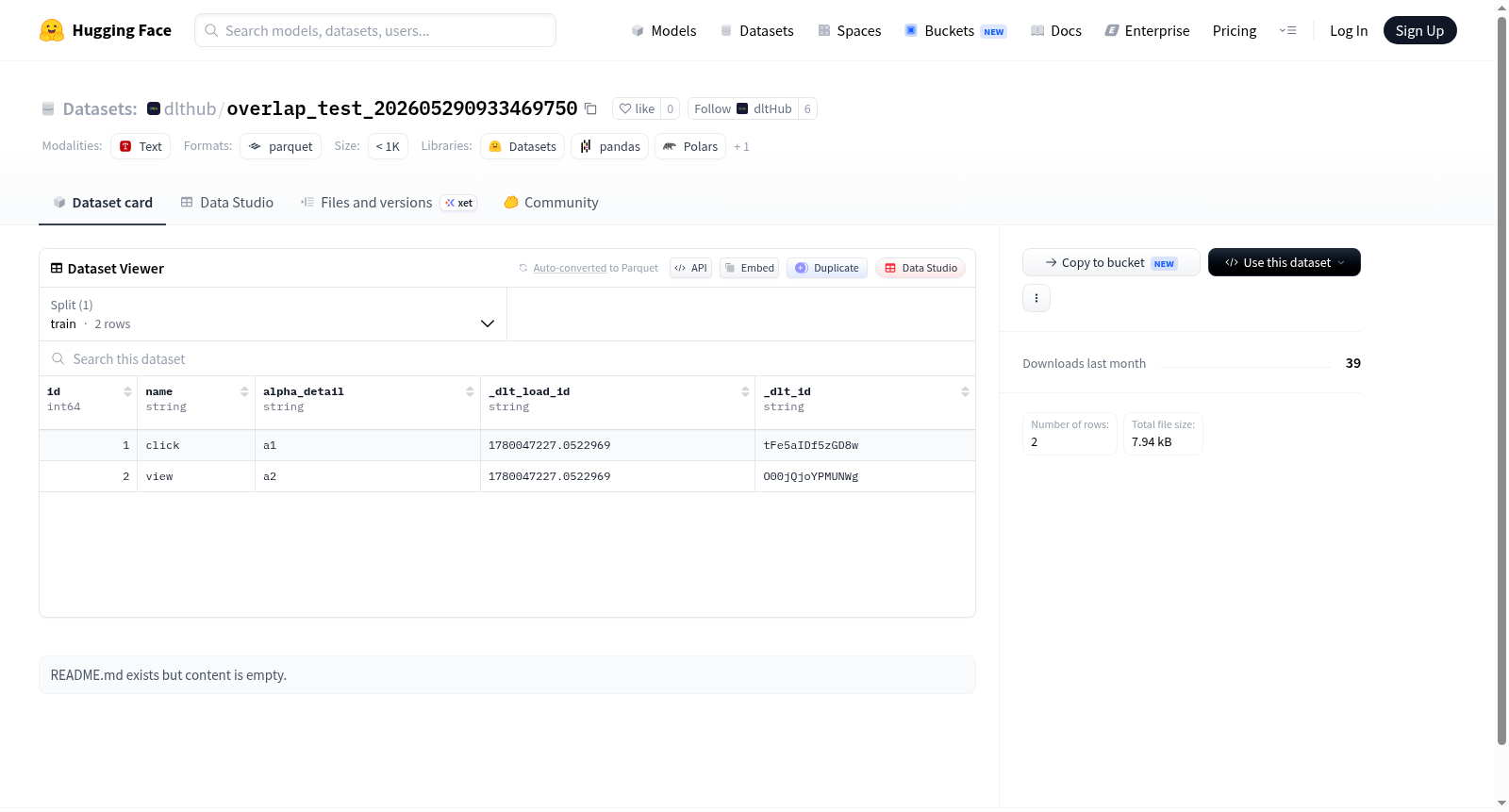
Task: Select the cell with value click
Action: coord(196,445)
